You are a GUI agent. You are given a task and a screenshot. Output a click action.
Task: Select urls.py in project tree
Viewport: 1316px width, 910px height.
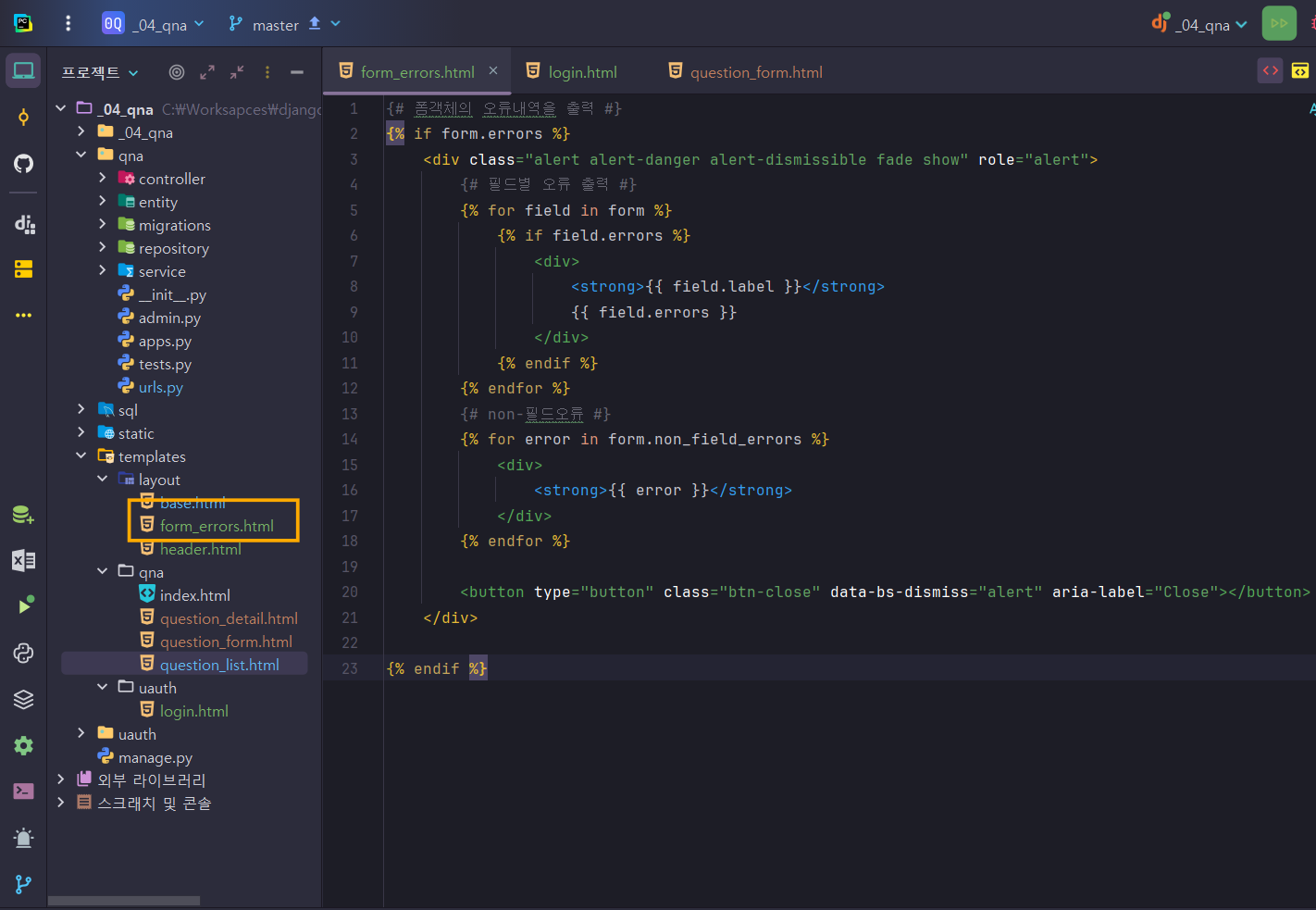(x=160, y=387)
